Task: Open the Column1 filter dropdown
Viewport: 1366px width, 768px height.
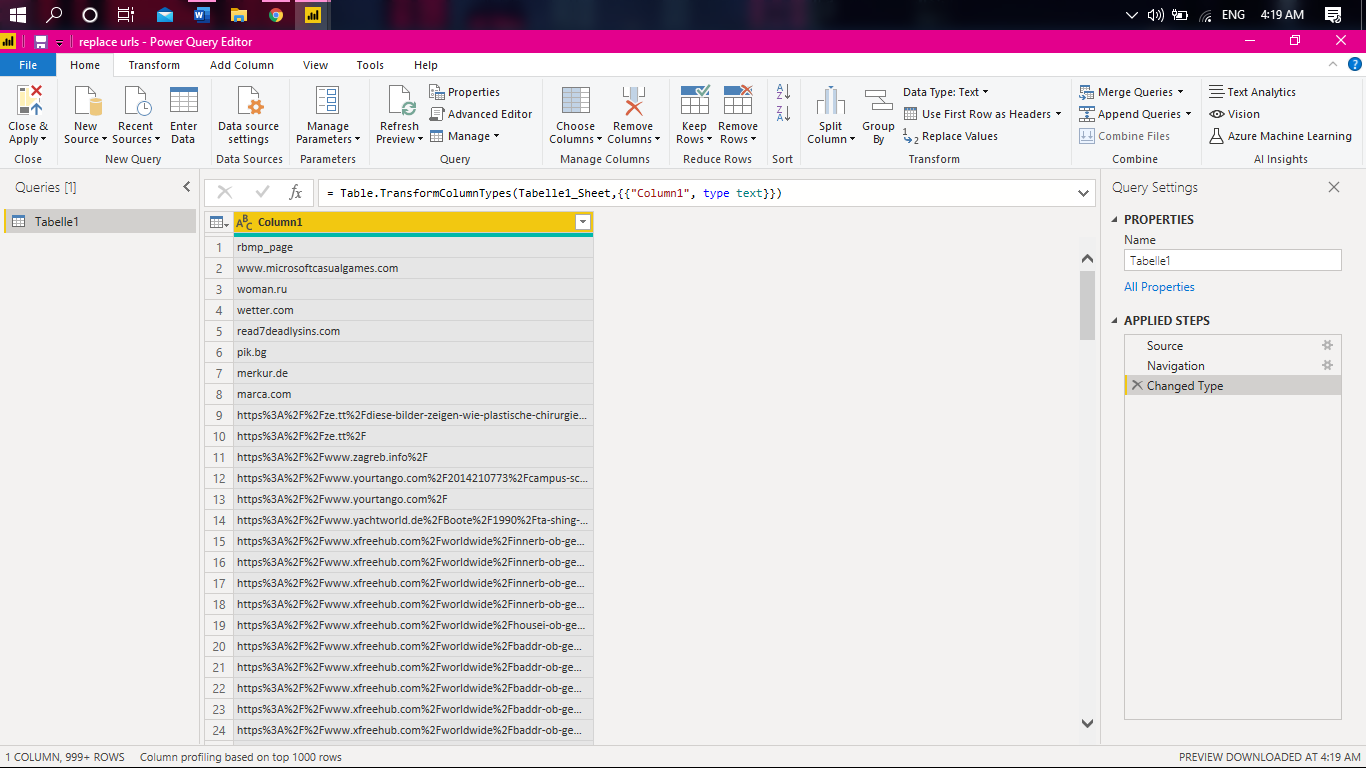Action: pos(582,221)
